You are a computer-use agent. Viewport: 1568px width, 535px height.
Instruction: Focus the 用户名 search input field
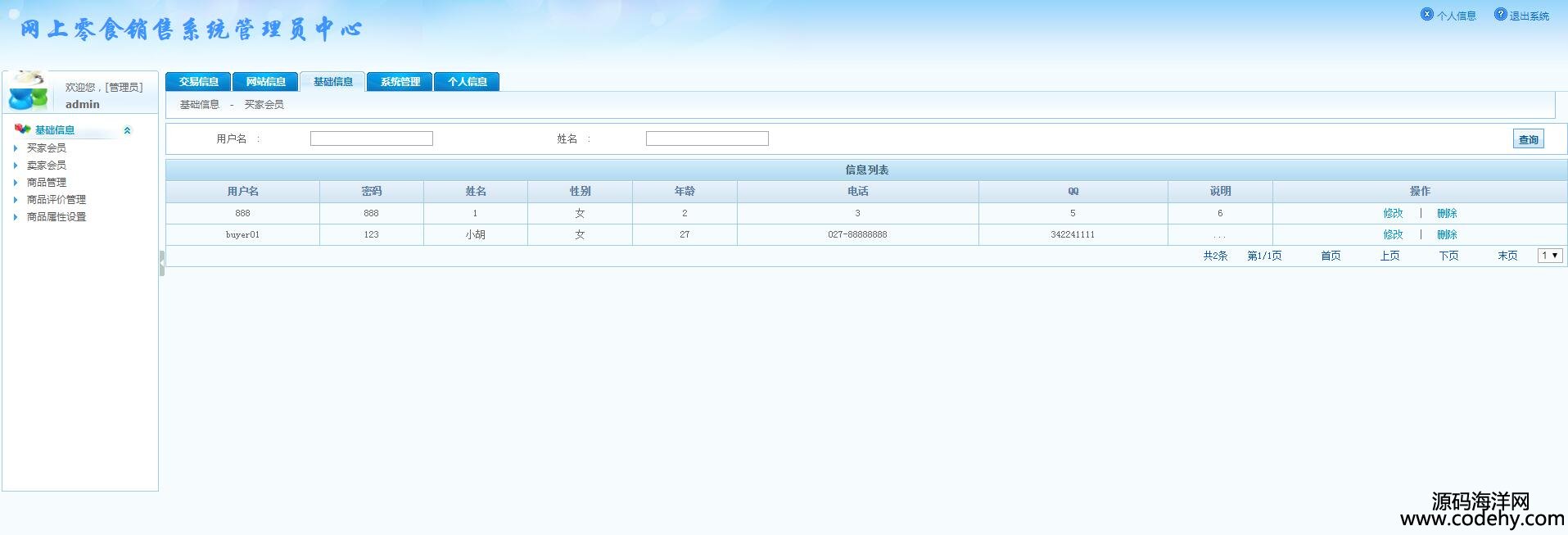(371, 139)
